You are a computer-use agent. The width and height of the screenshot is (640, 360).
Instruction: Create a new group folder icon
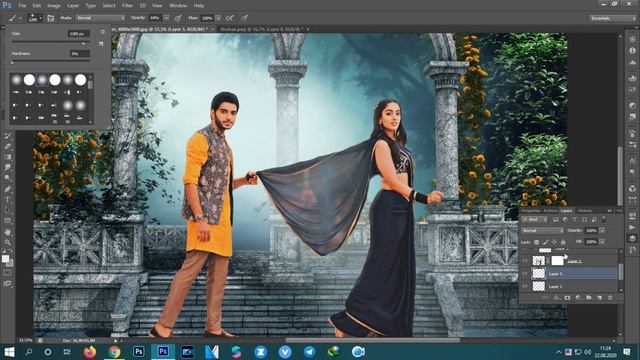(x=589, y=298)
